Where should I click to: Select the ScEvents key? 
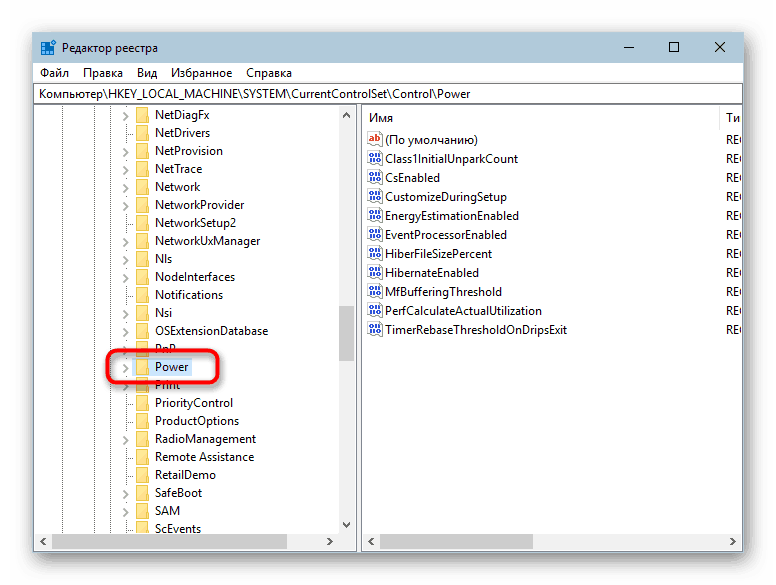tap(178, 529)
